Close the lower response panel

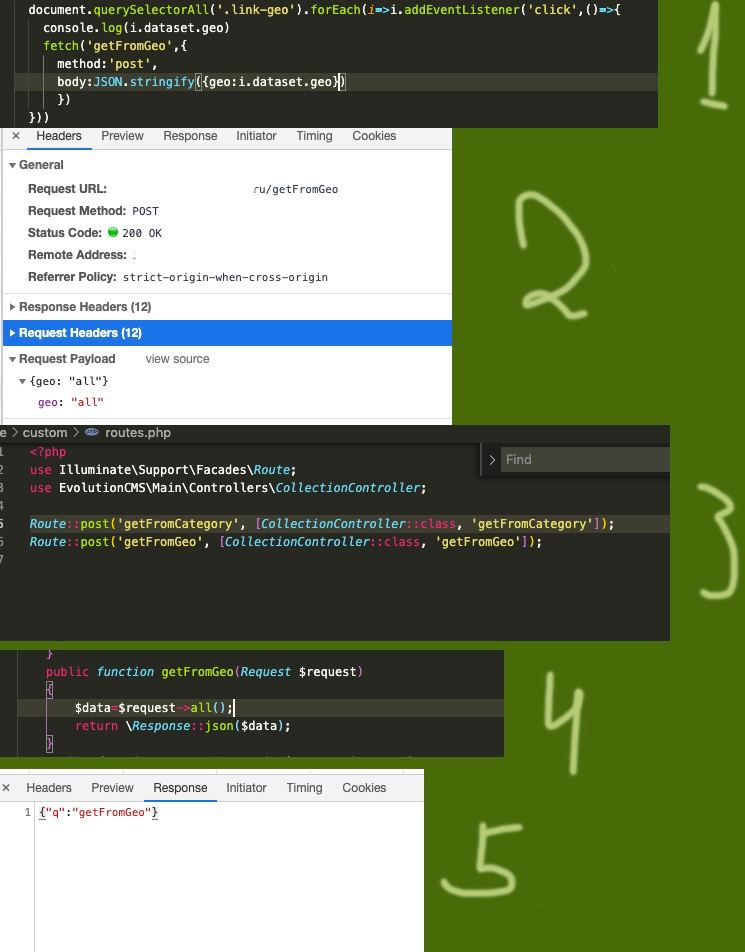coord(6,787)
